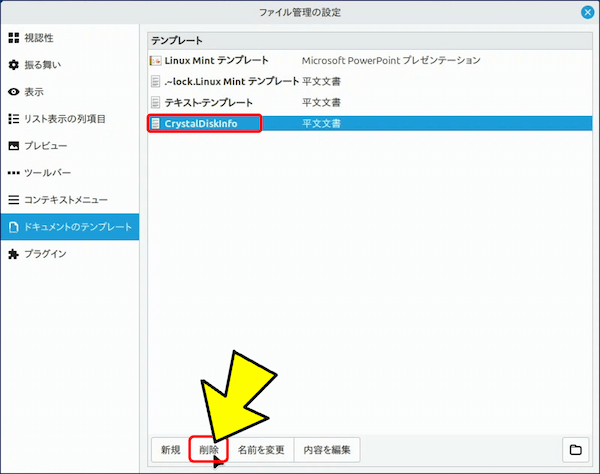This screenshot has height=474, width=600.
Task: Click the コンテキストメニュー lines icon
Action: point(14,200)
